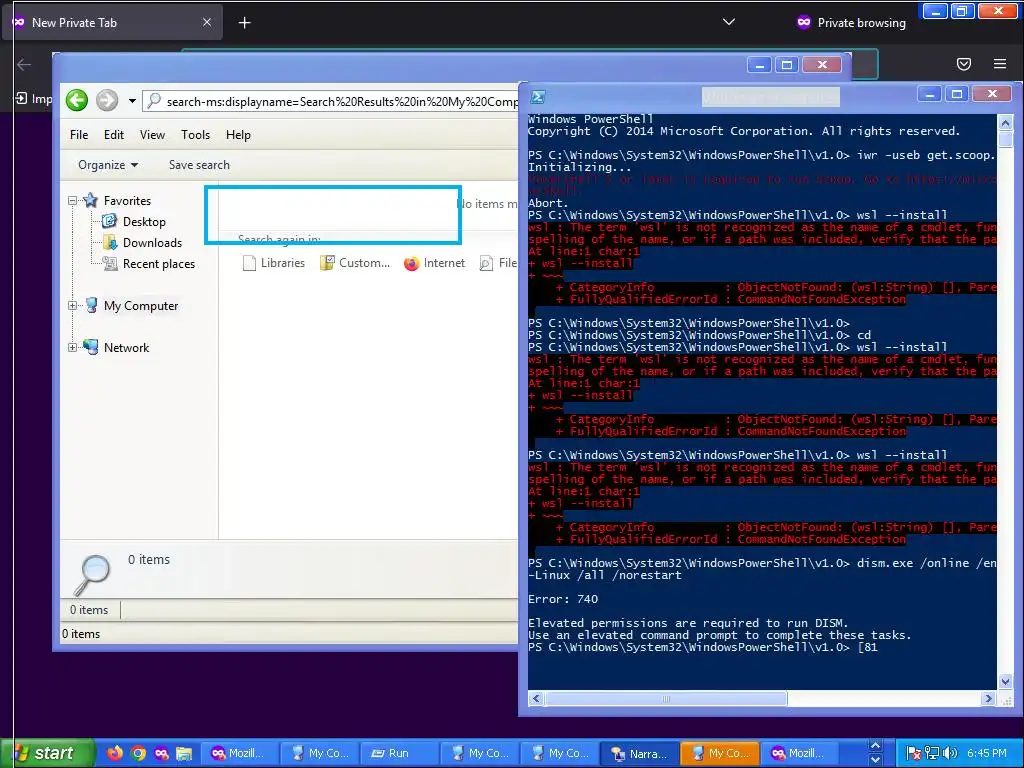Switch to the Run taskbar button
The height and width of the screenshot is (768, 1024).
click(x=398, y=753)
